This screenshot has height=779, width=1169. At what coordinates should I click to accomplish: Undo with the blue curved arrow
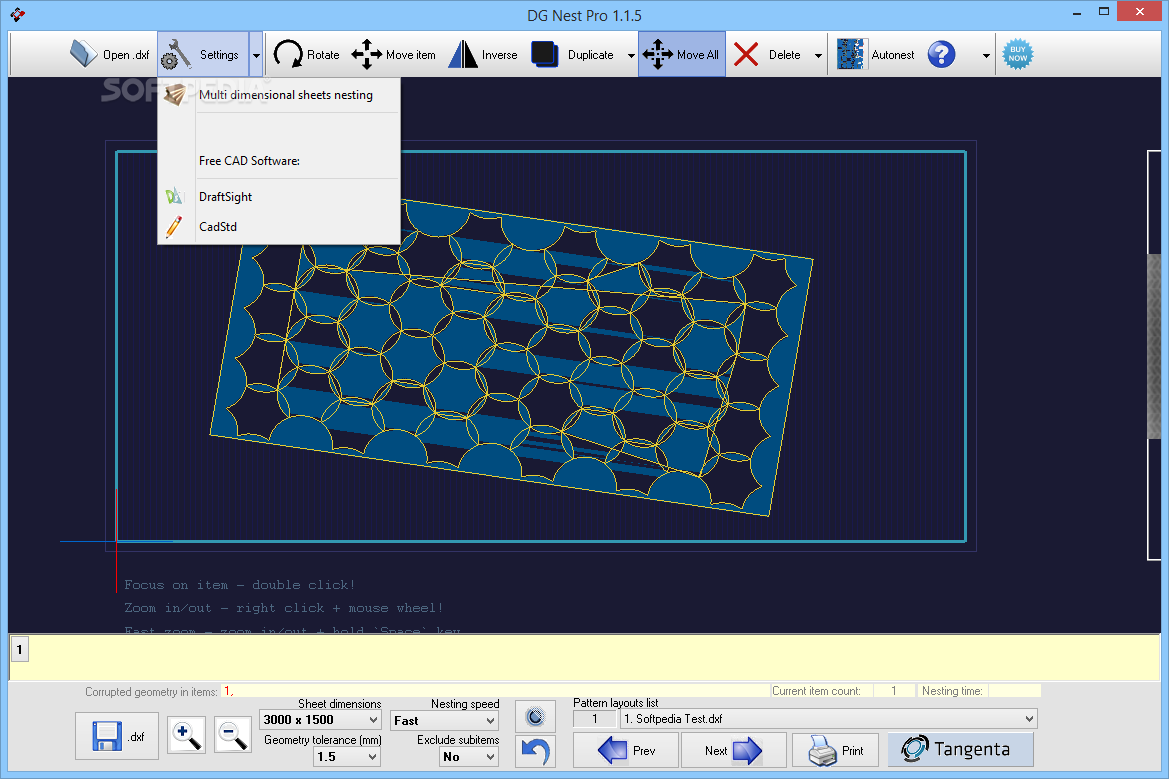tap(535, 751)
